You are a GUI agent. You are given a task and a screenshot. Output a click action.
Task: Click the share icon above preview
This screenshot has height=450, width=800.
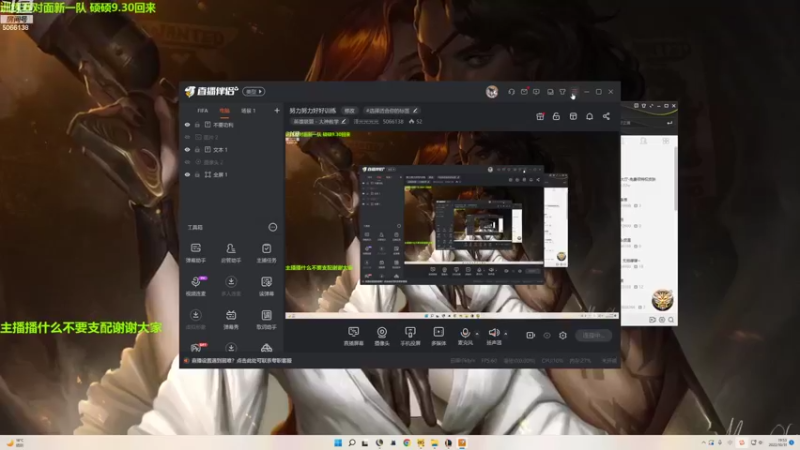[x=606, y=116]
